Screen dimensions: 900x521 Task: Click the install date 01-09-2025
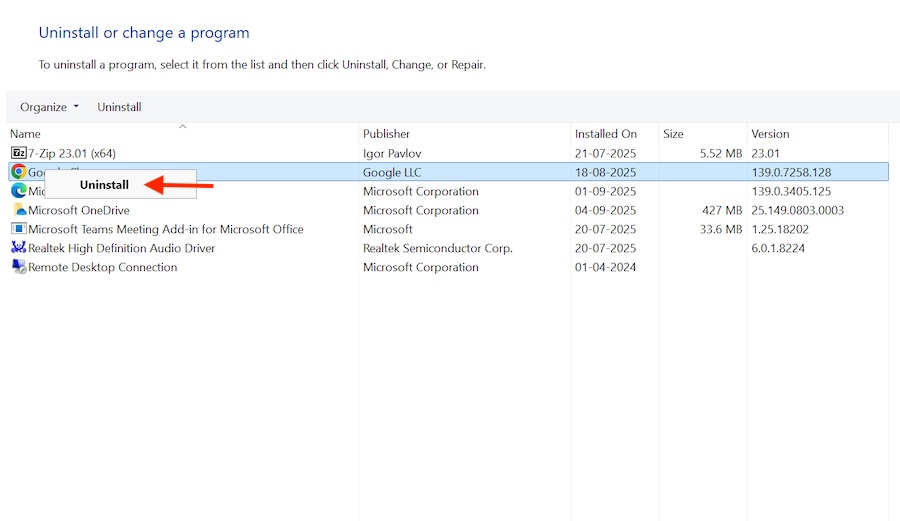(x=606, y=191)
